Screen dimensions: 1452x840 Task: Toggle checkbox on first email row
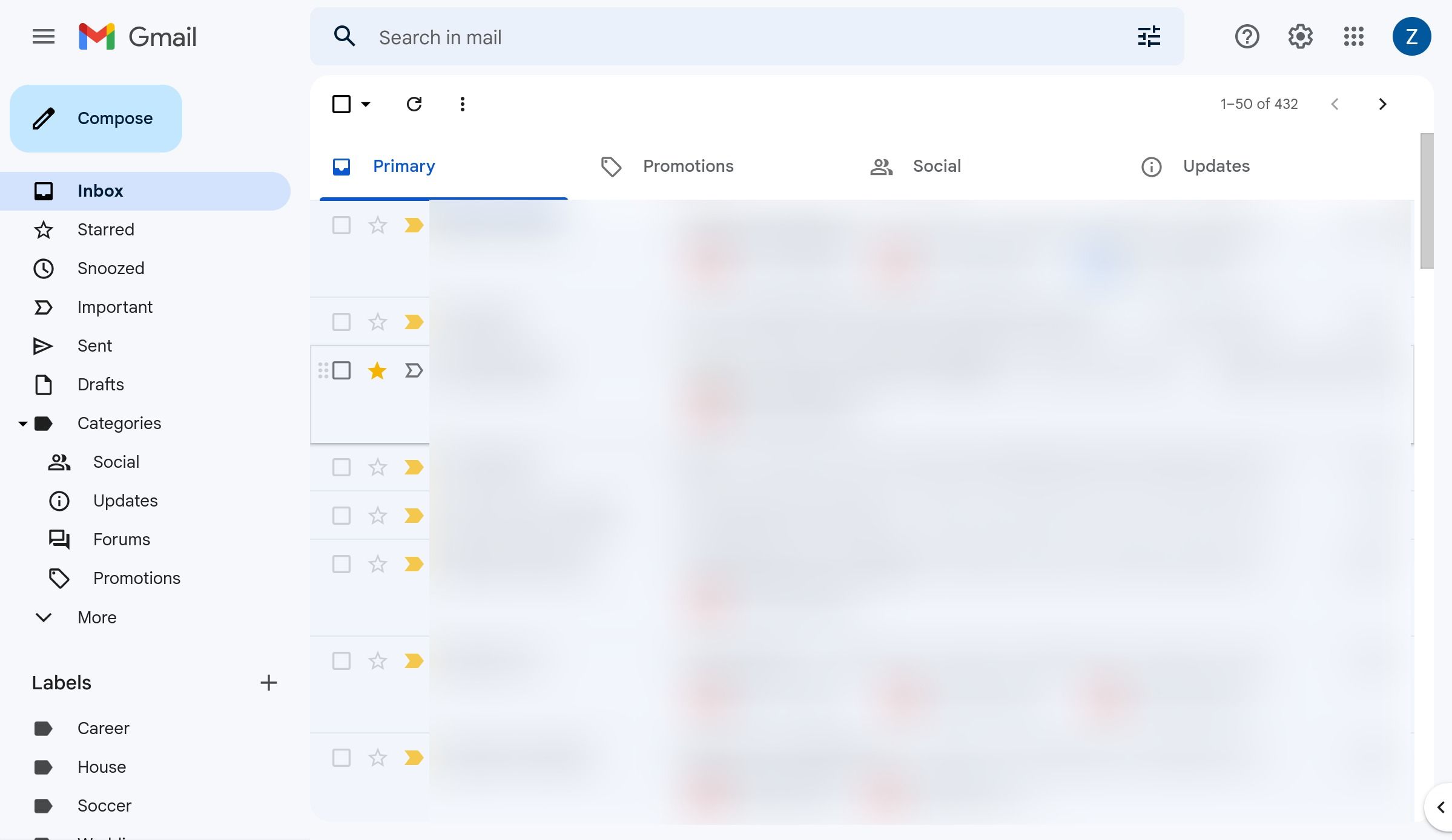341,223
